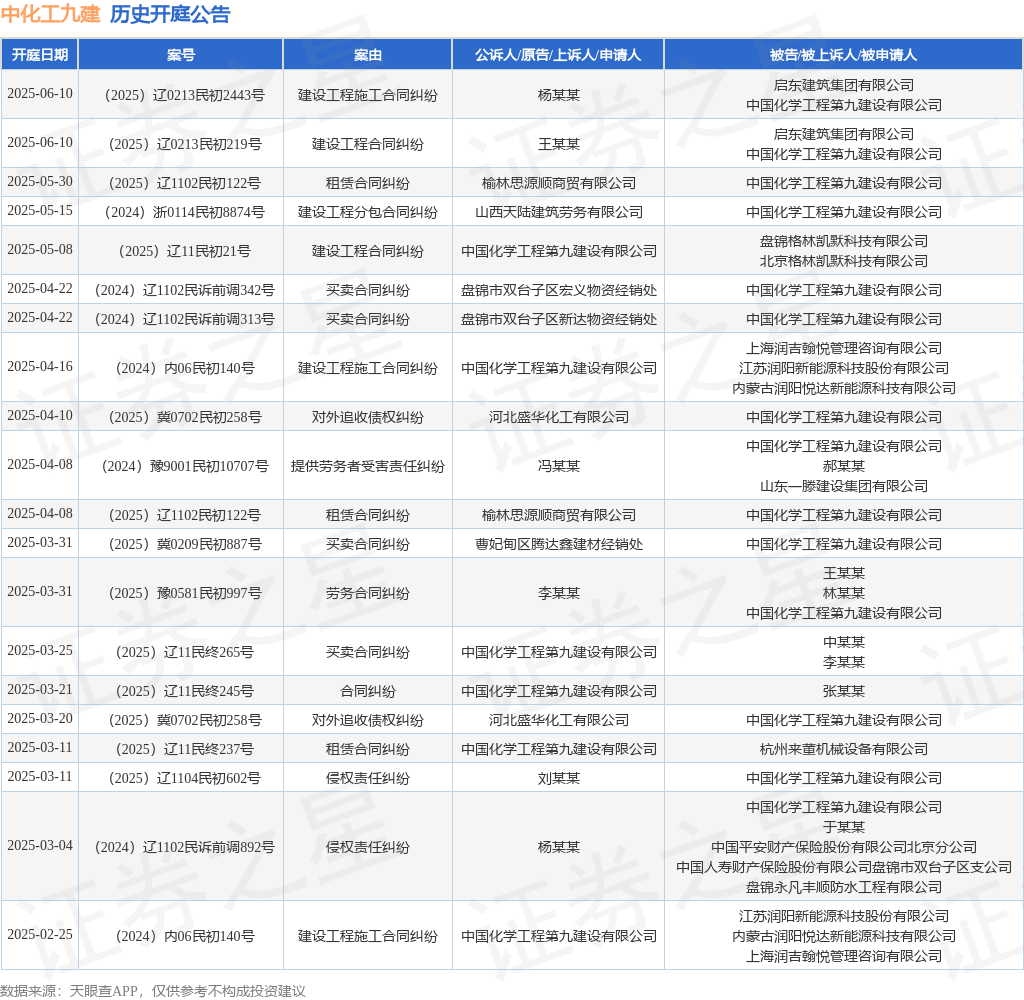This screenshot has height=1000, width=1024.
Task: Click plaintiff 李某某 in 2025-03-31 row
Action: pyautogui.click(x=559, y=593)
